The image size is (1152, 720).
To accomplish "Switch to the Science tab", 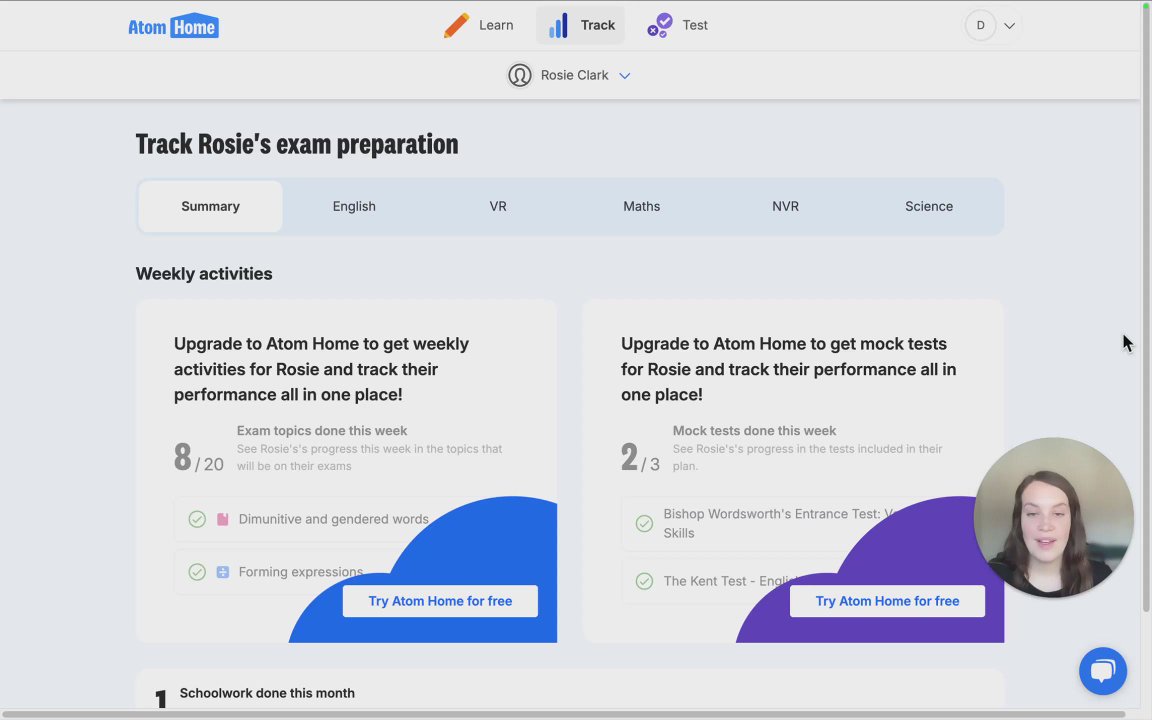I will 929,206.
